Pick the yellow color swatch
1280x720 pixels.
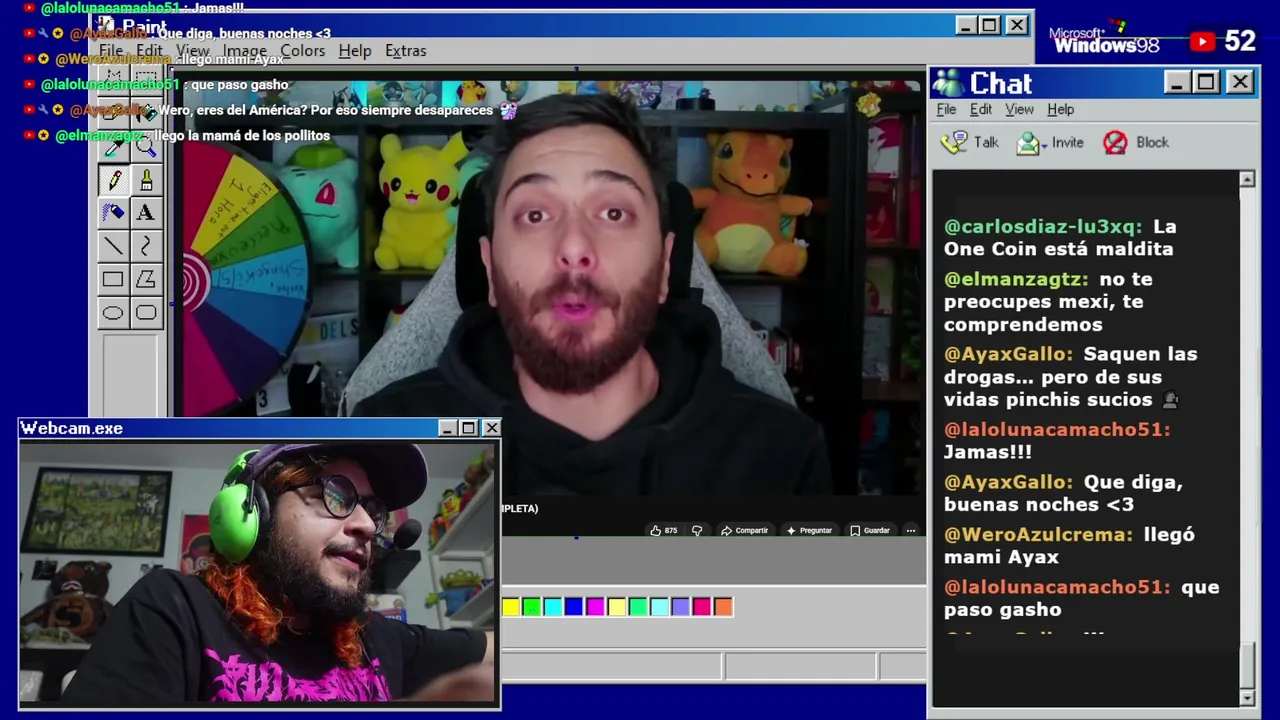(x=511, y=606)
